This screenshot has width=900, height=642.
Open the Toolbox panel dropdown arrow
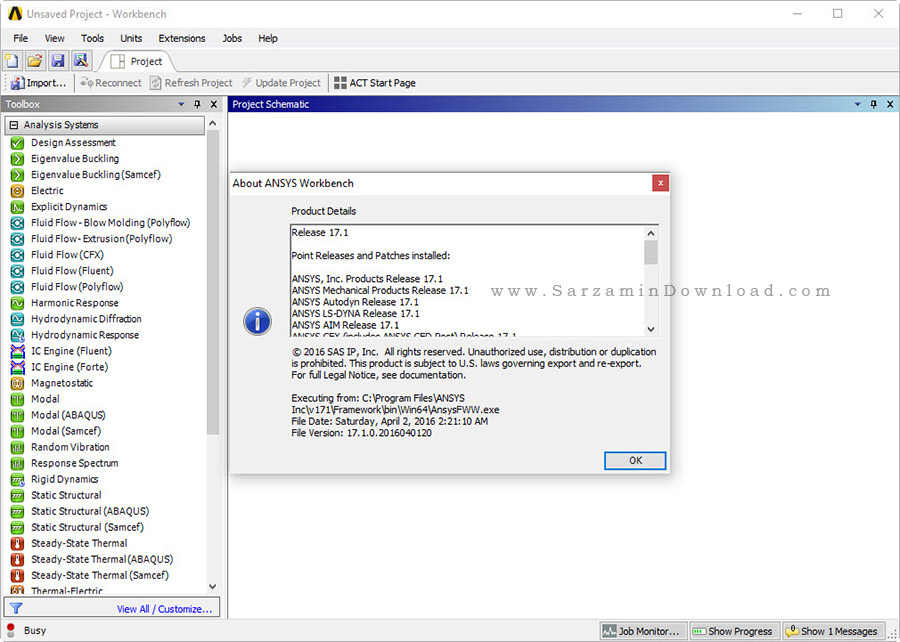point(181,104)
